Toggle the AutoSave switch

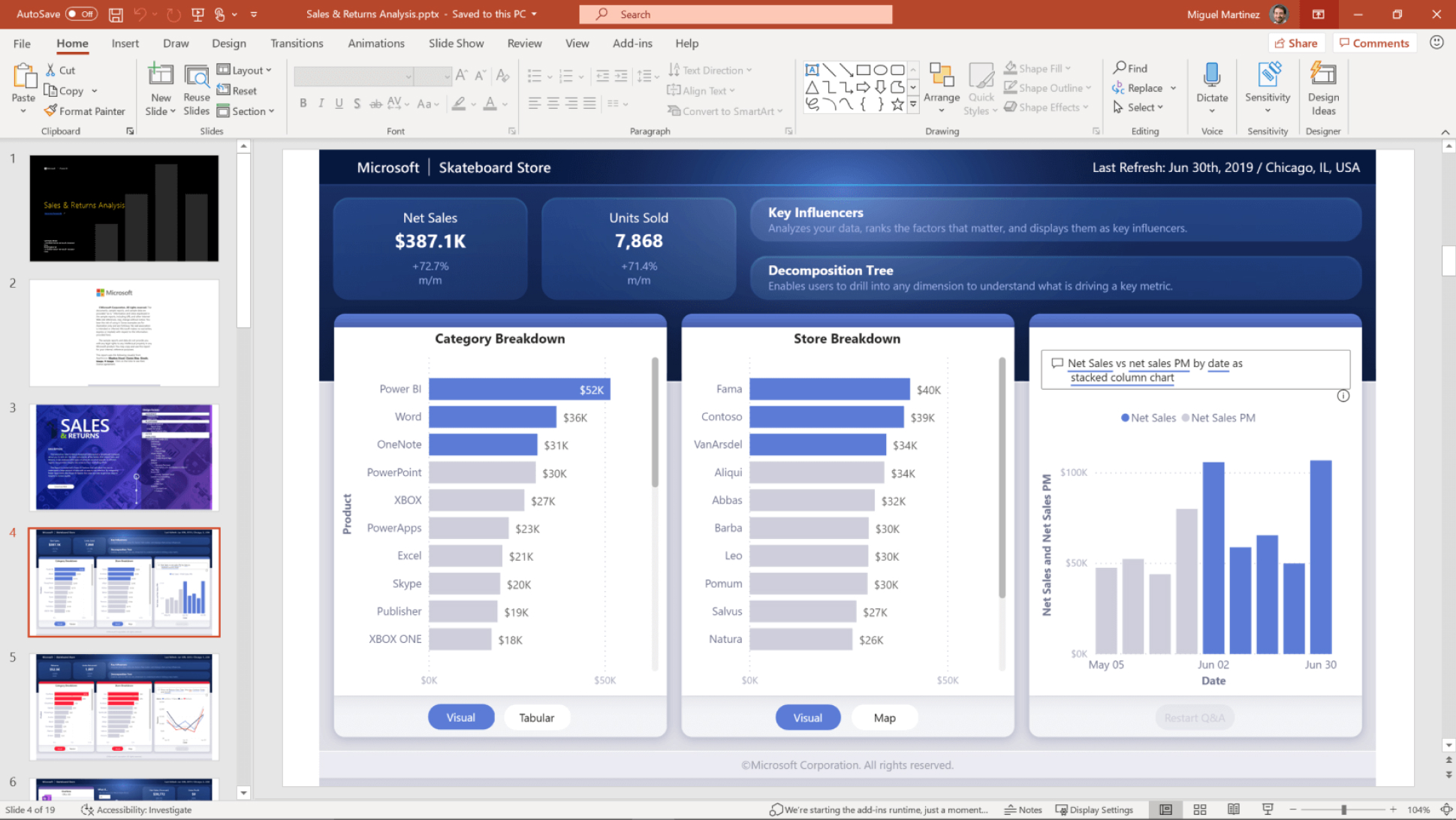81,14
